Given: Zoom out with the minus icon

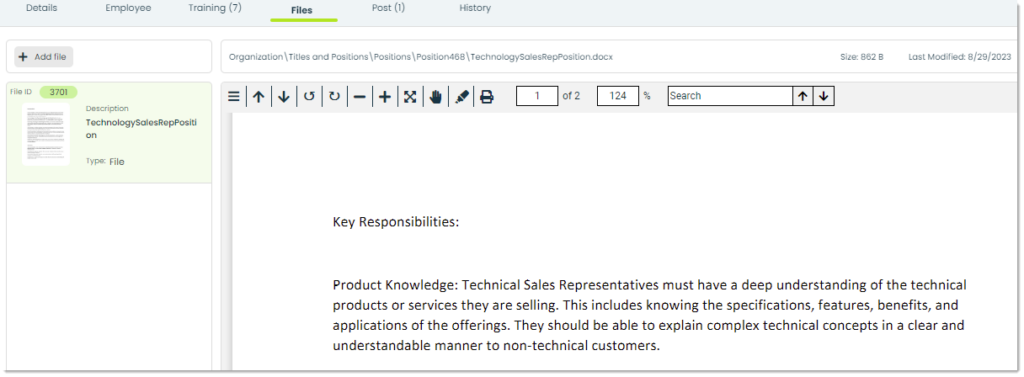Looking at the screenshot, I should (359, 97).
